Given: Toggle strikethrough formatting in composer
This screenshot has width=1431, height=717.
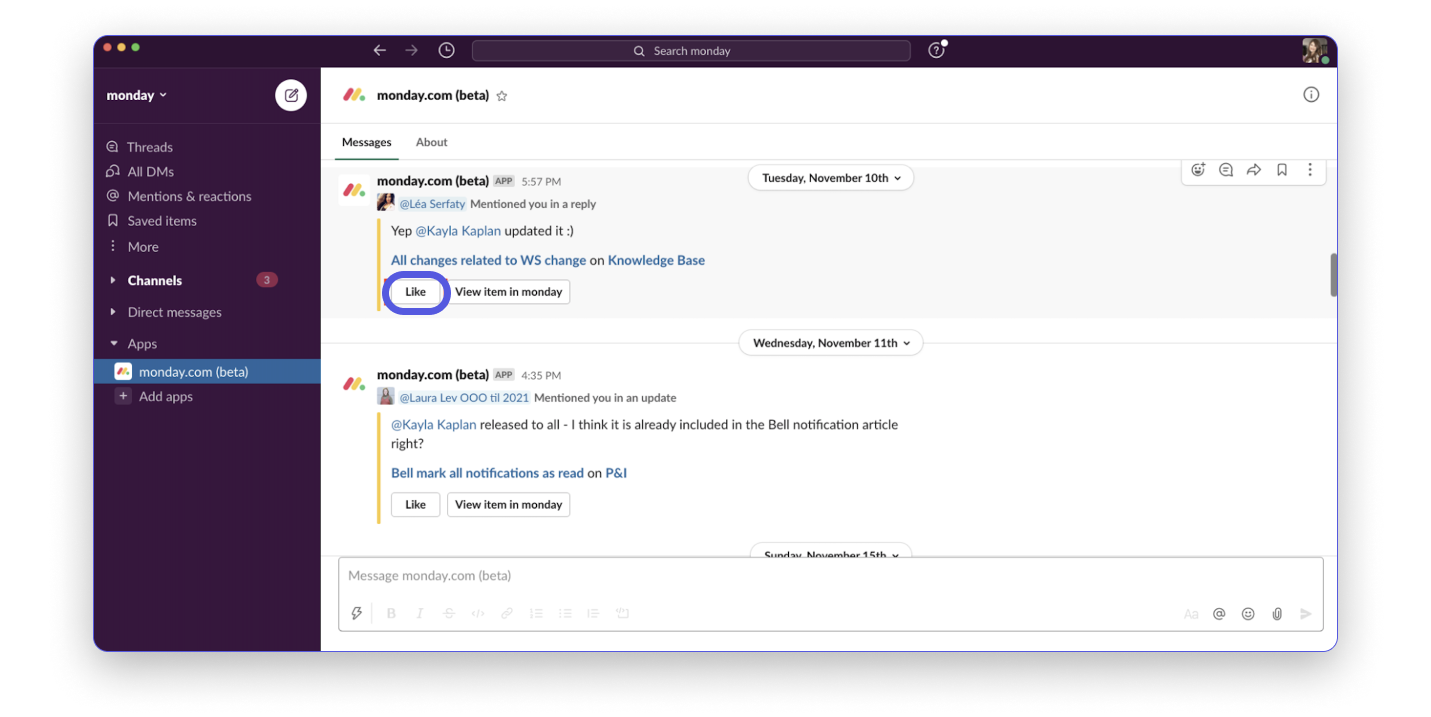Looking at the screenshot, I should click(449, 614).
